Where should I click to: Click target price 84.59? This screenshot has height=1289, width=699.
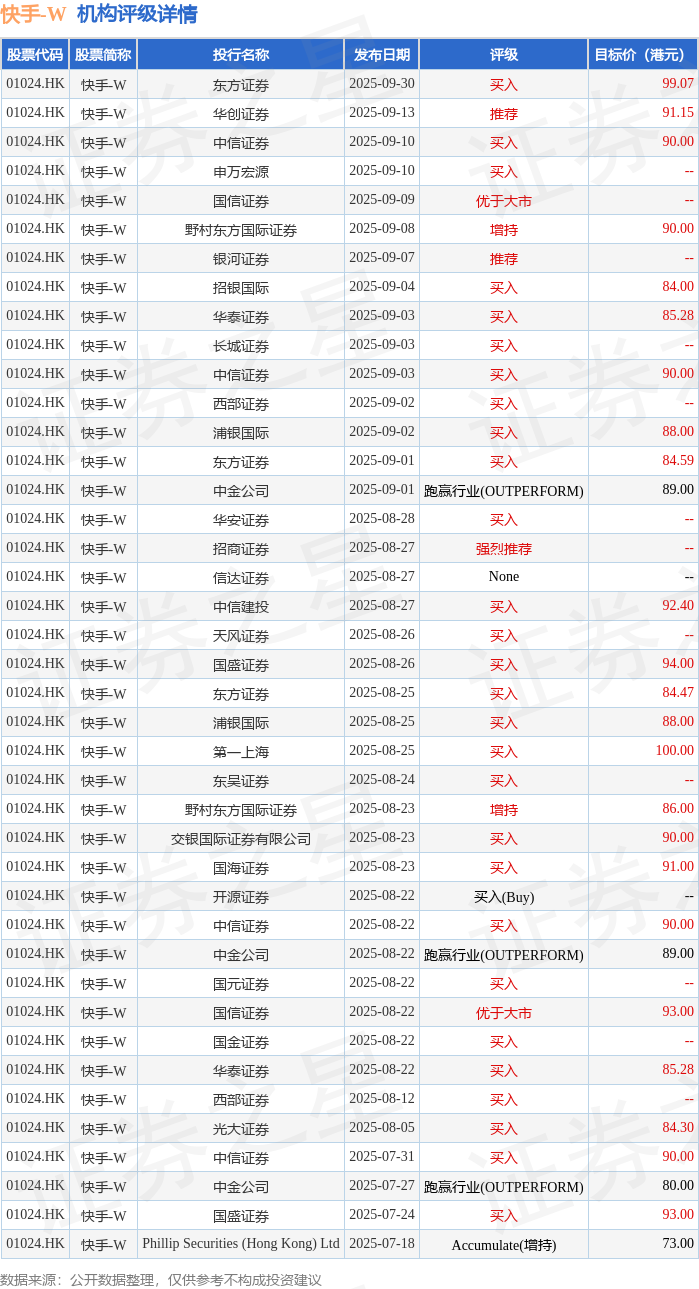[x=678, y=461]
